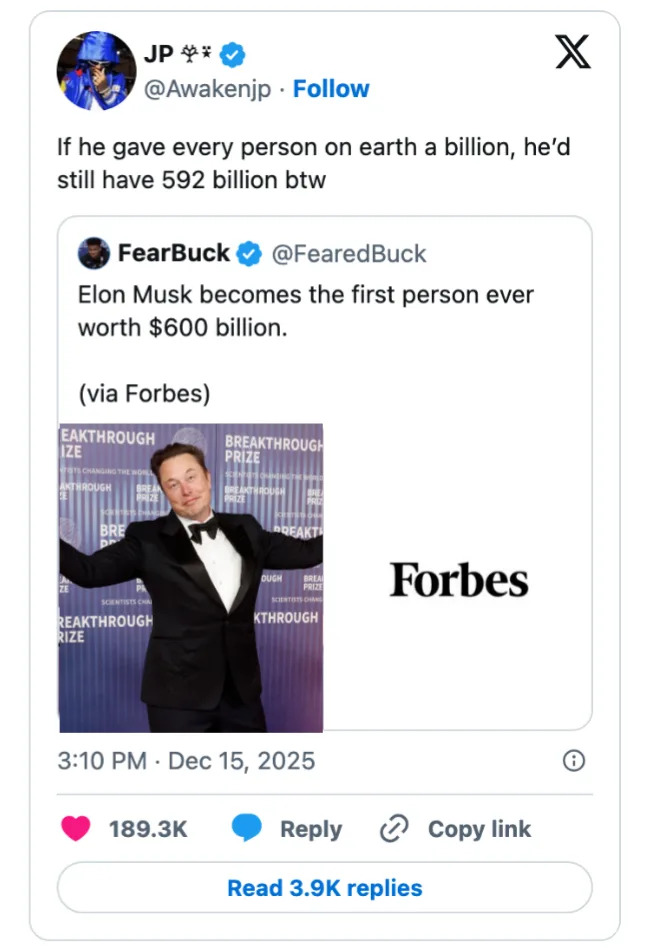Click the Reply text label

(310, 829)
